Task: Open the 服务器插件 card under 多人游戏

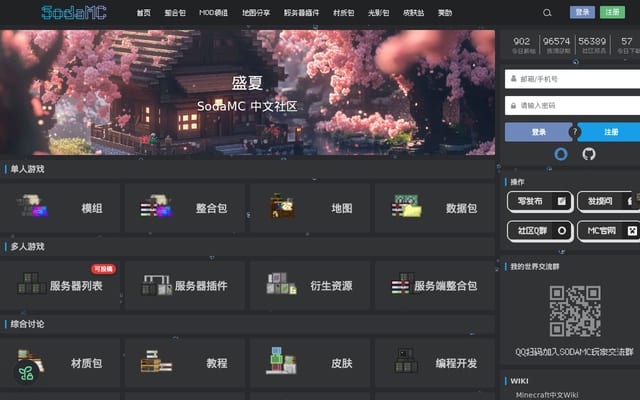Action: click(x=185, y=286)
